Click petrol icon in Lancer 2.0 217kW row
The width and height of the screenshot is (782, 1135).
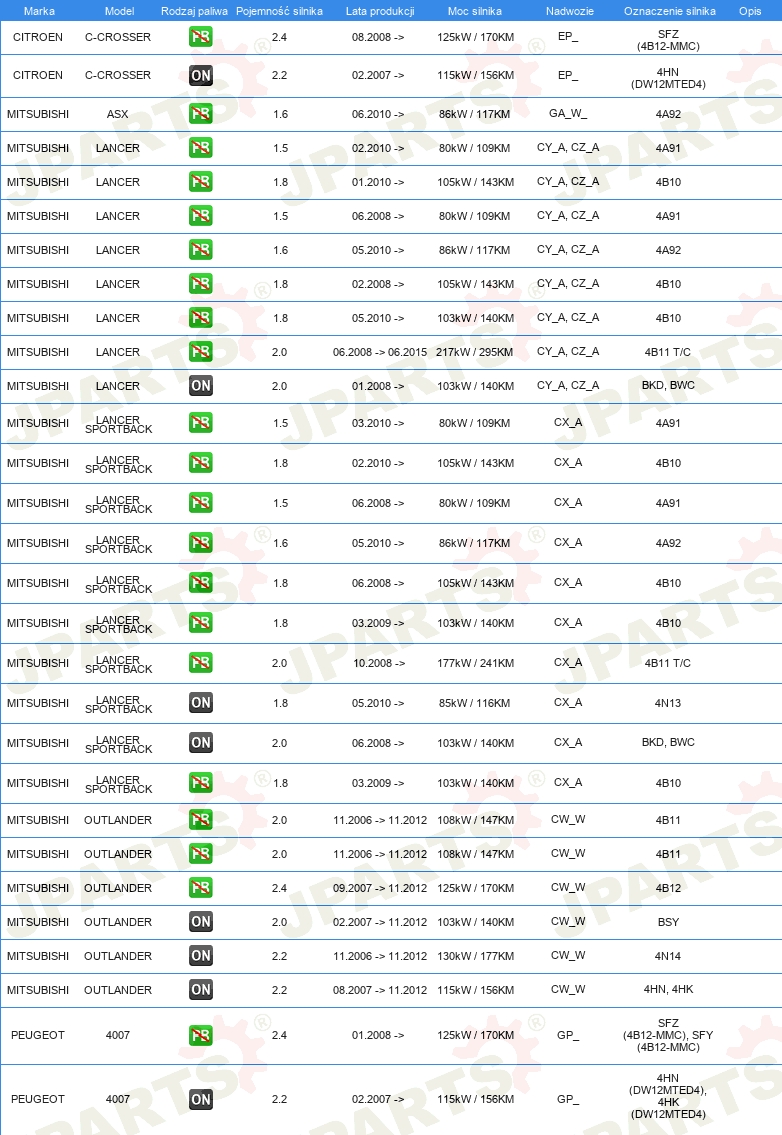coord(201,352)
